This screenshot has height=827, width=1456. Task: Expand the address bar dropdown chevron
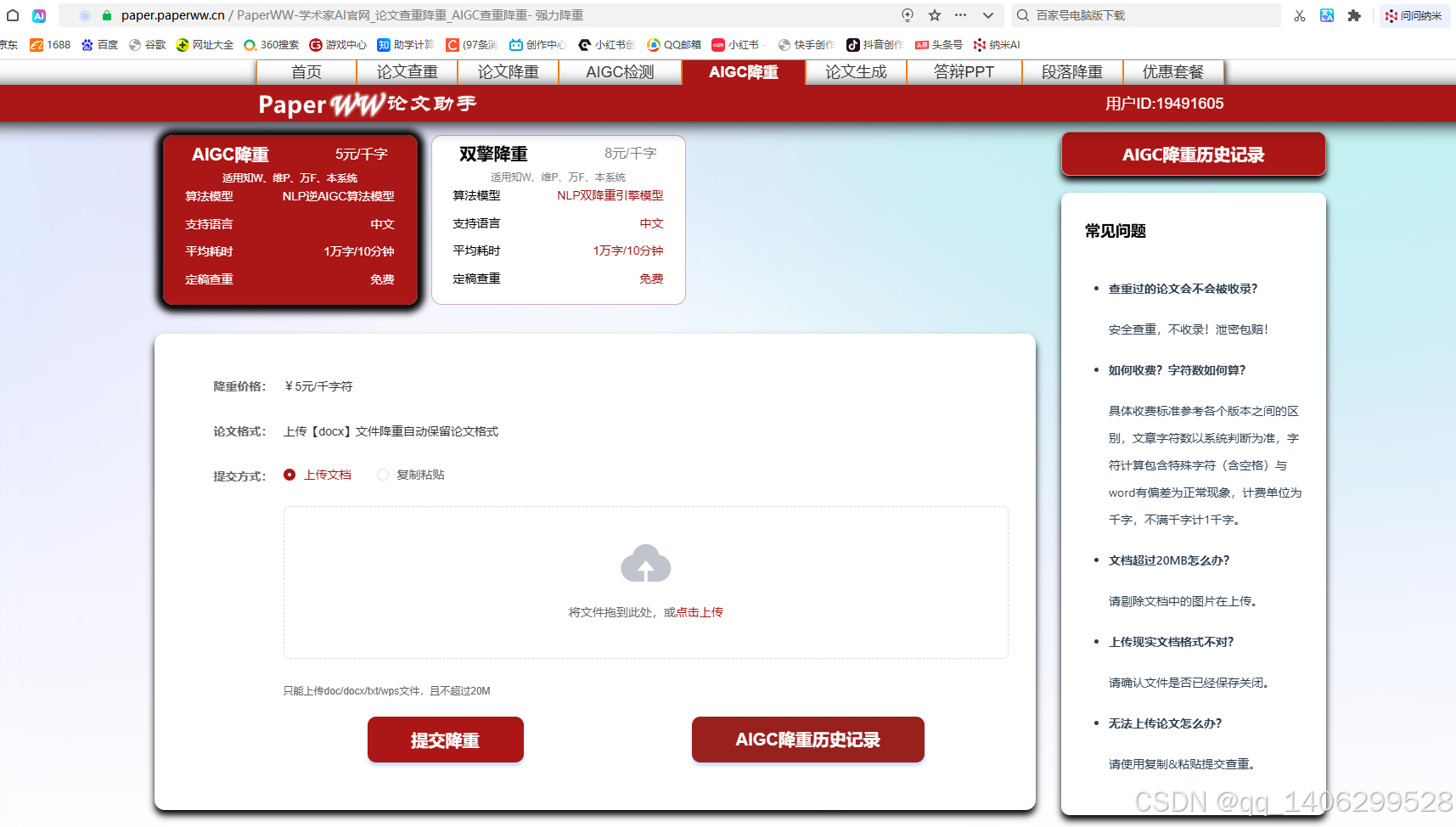(x=987, y=14)
